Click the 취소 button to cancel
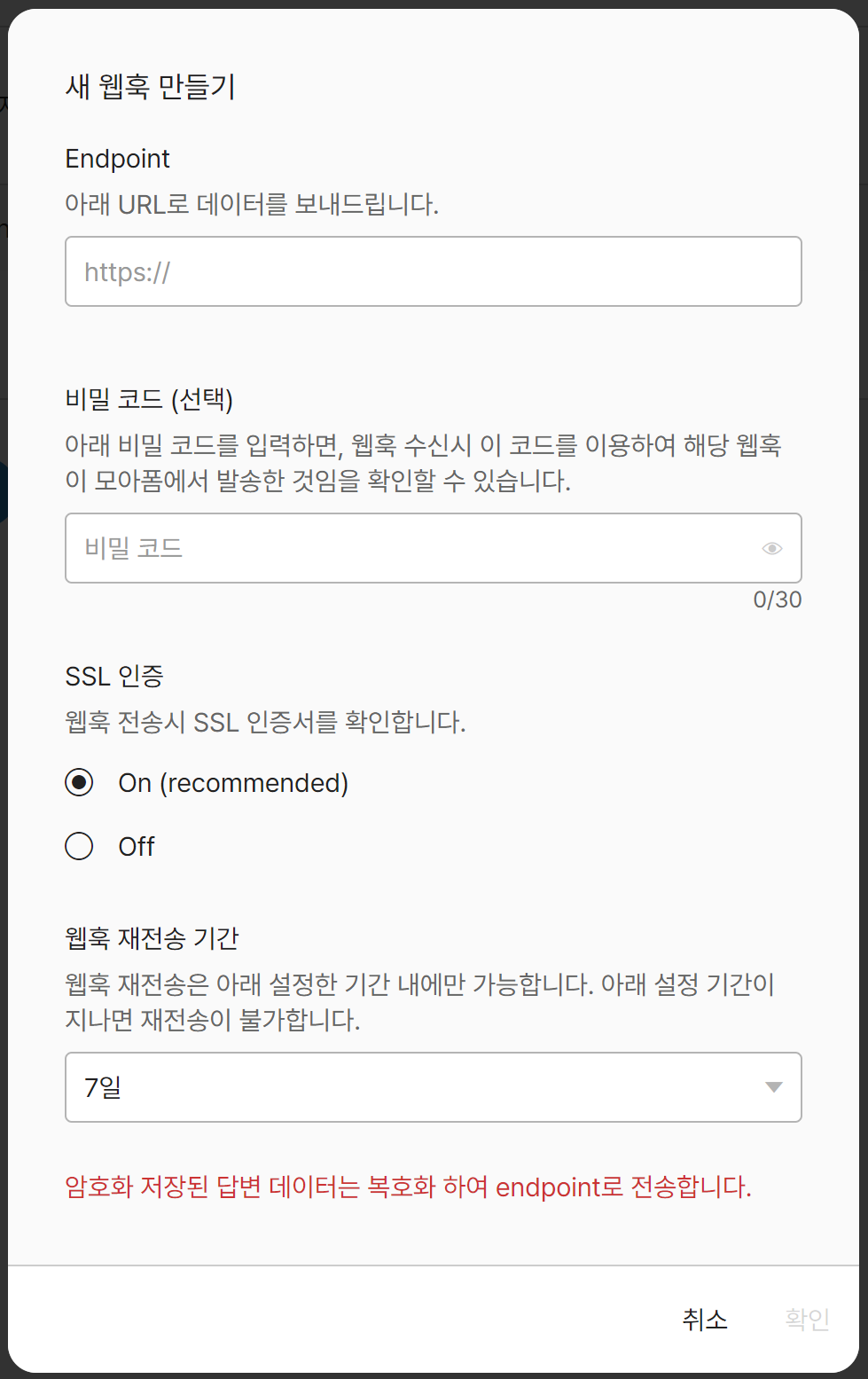868x1379 pixels. [704, 1320]
